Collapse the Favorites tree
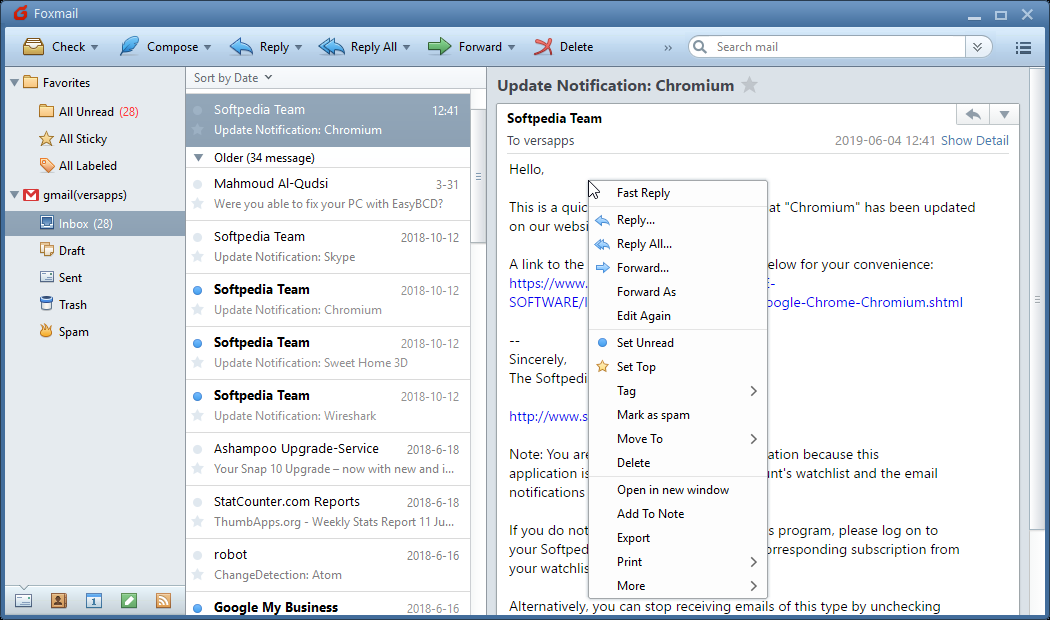The height and width of the screenshot is (620, 1050). click(x=14, y=82)
